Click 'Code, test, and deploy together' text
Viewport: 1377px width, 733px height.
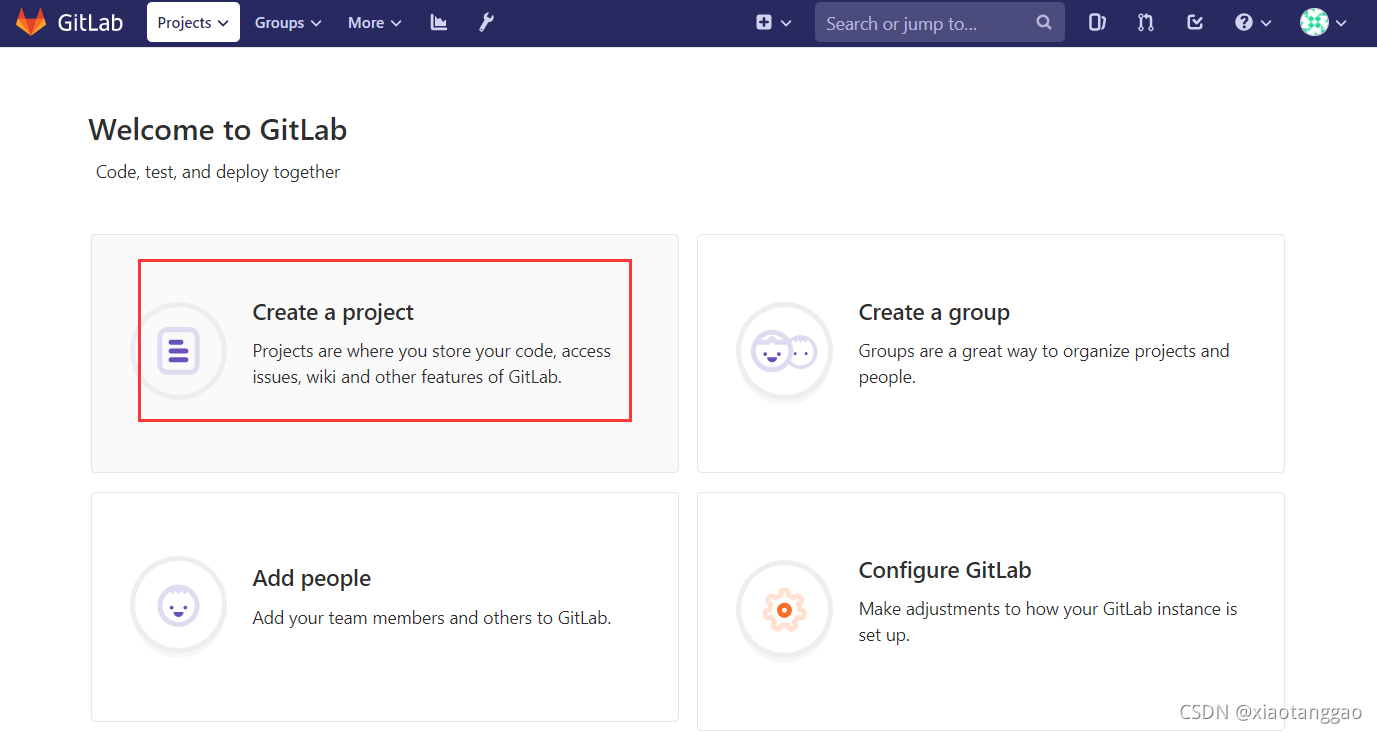coord(218,172)
